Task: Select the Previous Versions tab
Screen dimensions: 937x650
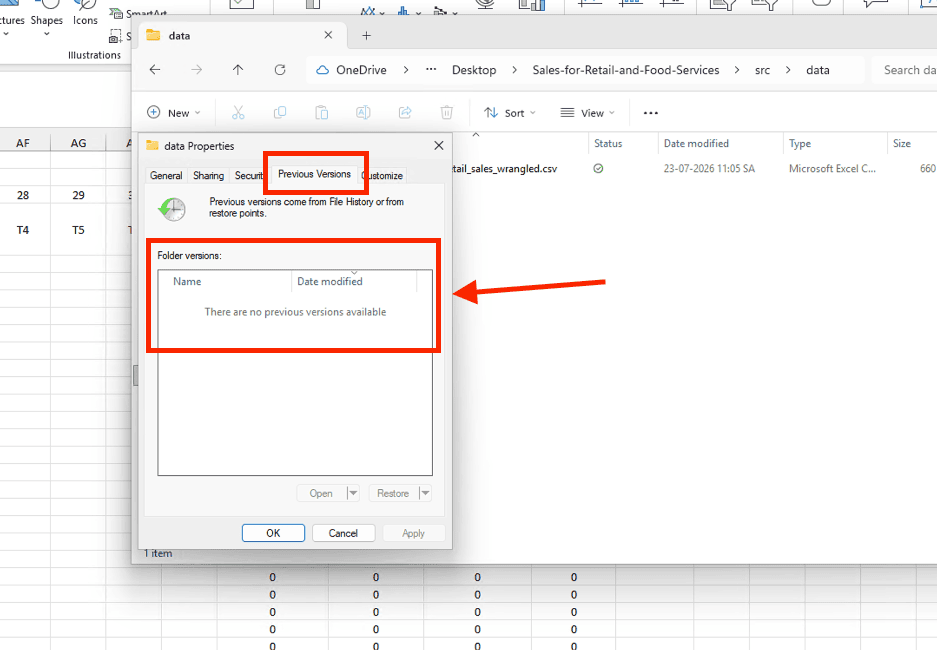Action: pyautogui.click(x=314, y=174)
